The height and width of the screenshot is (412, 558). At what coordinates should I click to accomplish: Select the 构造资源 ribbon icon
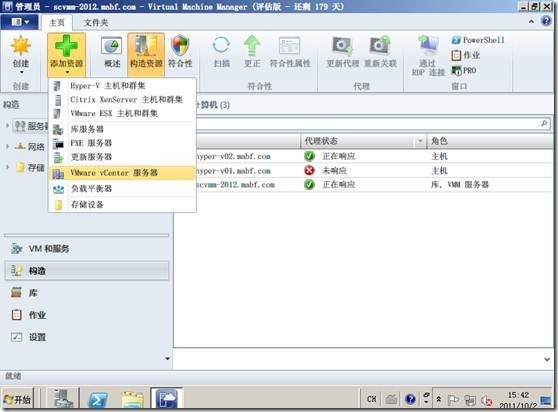pyautogui.click(x=146, y=46)
